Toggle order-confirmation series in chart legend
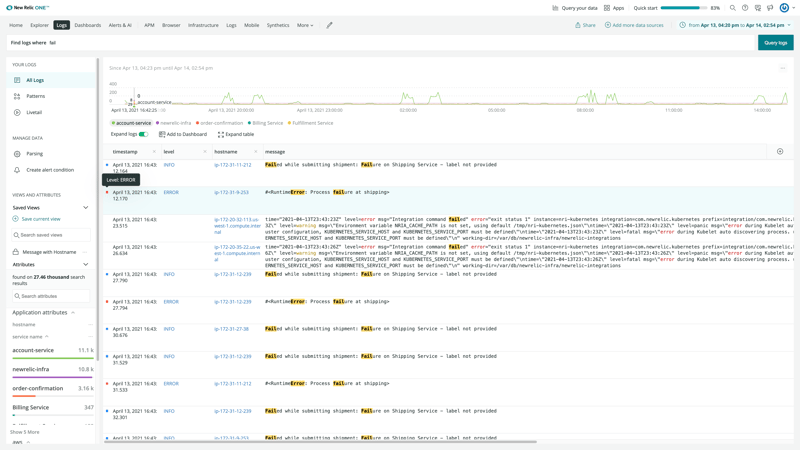The height and width of the screenshot is (450, 800). pyautogui.click(x=220, y=123)
